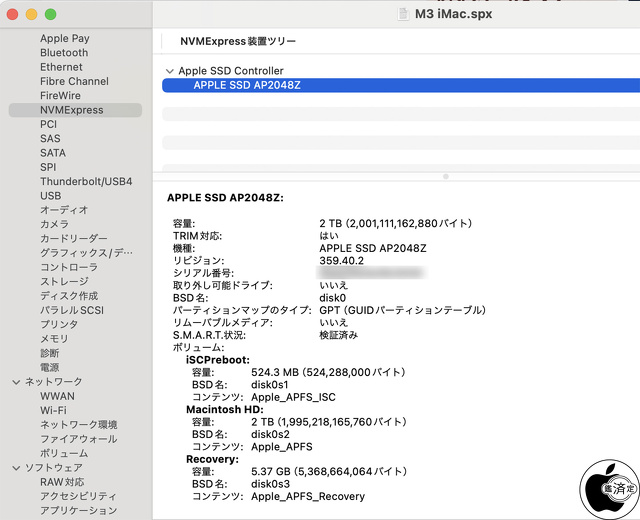
Task: Select SAS in the sidebar
Action: pyautogui.click(x=50, y=138)
